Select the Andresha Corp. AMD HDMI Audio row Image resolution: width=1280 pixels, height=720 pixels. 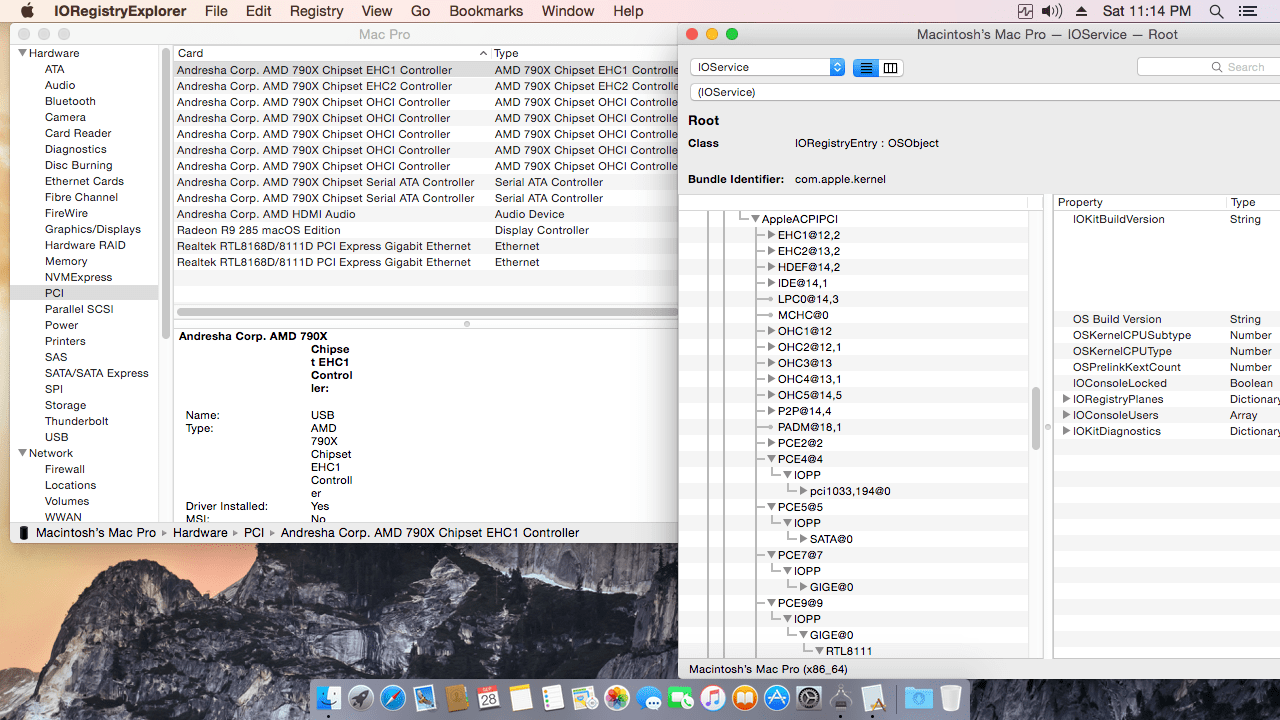[x=426, y=214]
